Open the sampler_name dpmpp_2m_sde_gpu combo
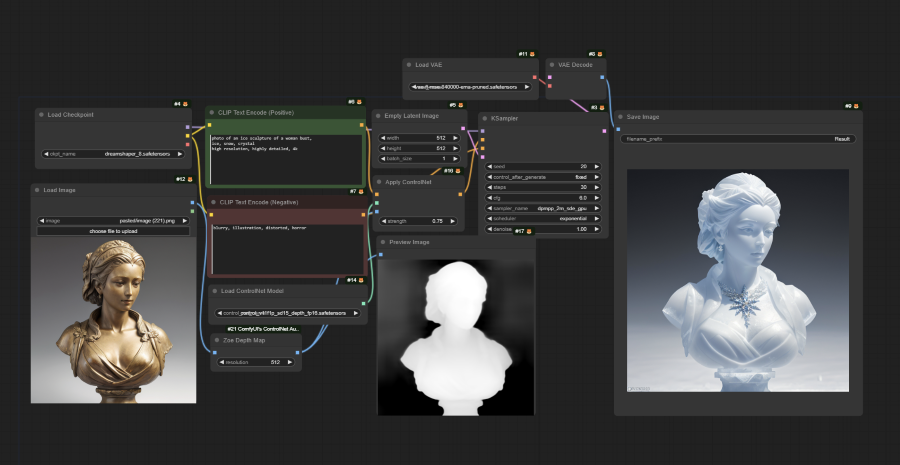Viewport: 900px width, 465px height. pos(543,208)
